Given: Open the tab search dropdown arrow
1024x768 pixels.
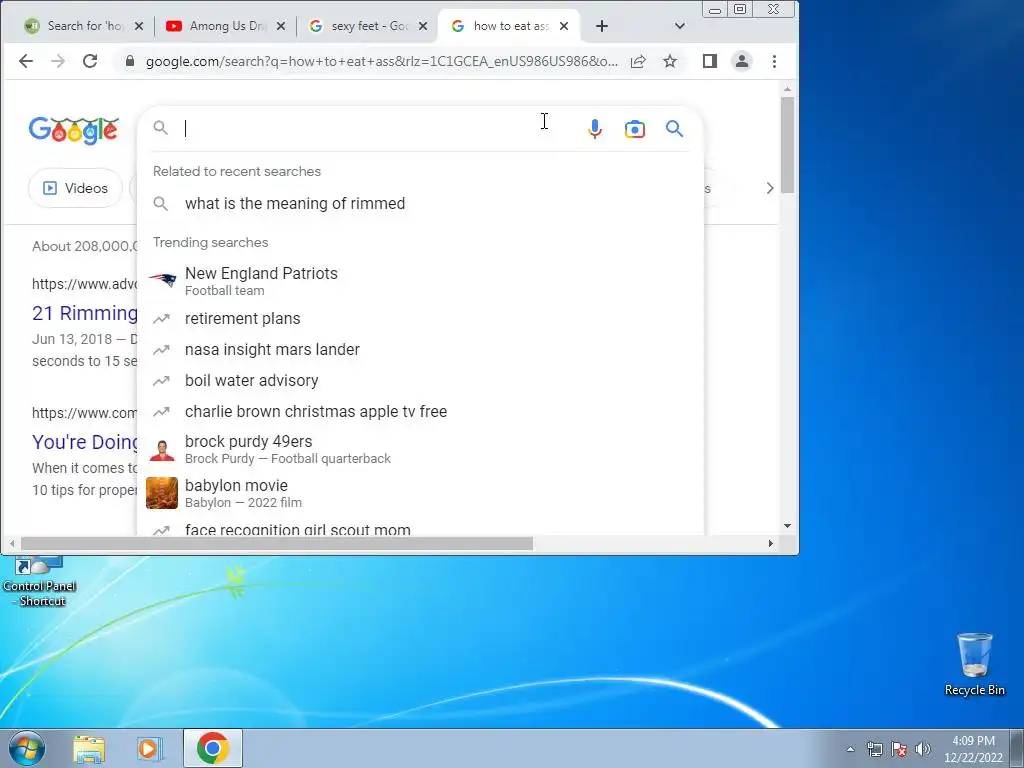Looking at the screenshot, I should click(680, 26).
